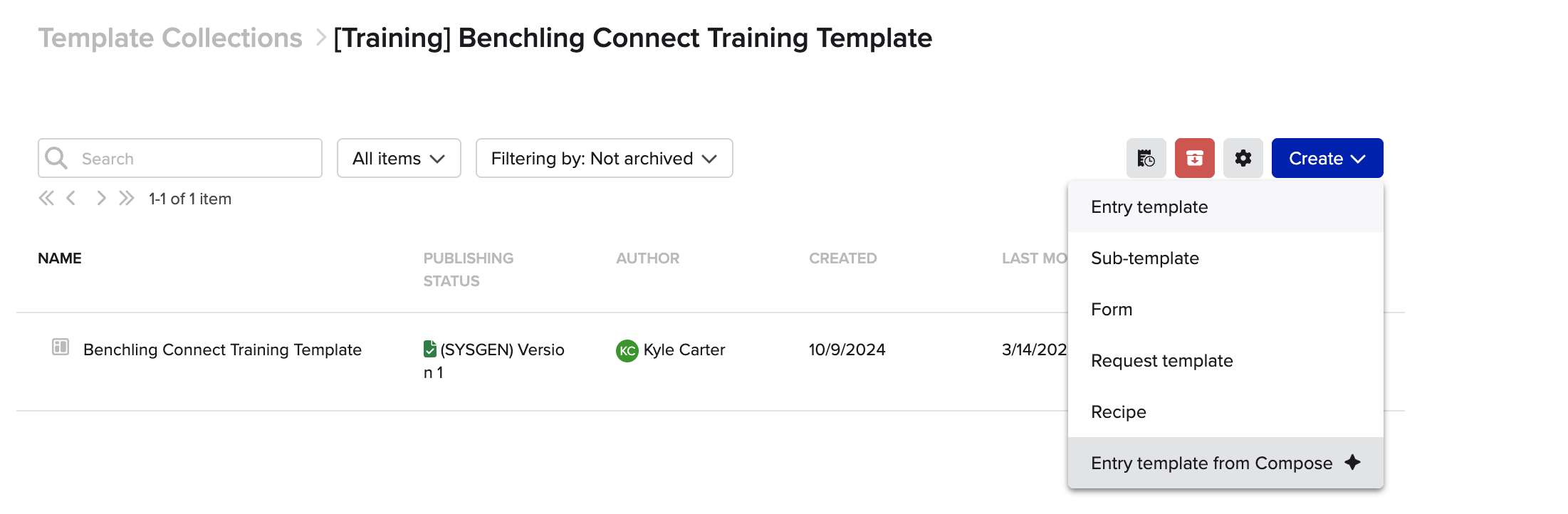Screen dimensions: 1568x514
Task: Click the red archive icon button
Action: 1194,158
